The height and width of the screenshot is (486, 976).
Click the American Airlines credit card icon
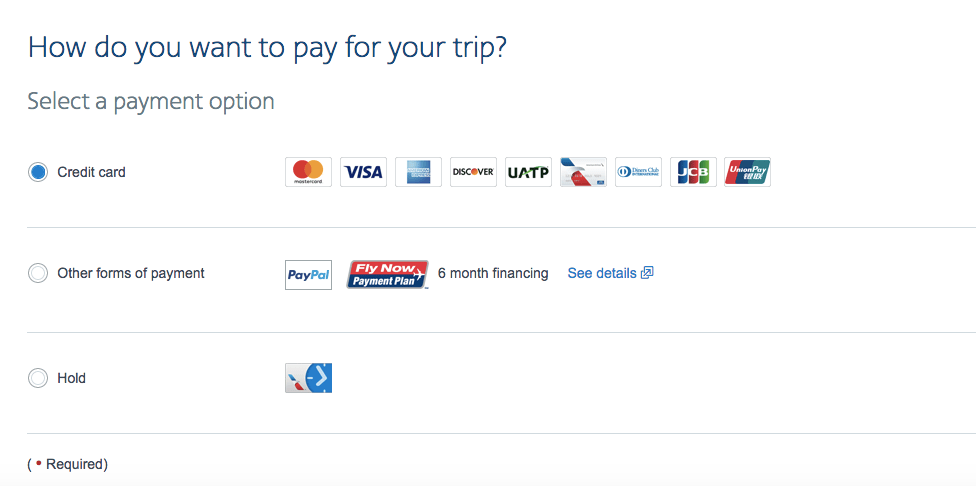click(583, 172)
